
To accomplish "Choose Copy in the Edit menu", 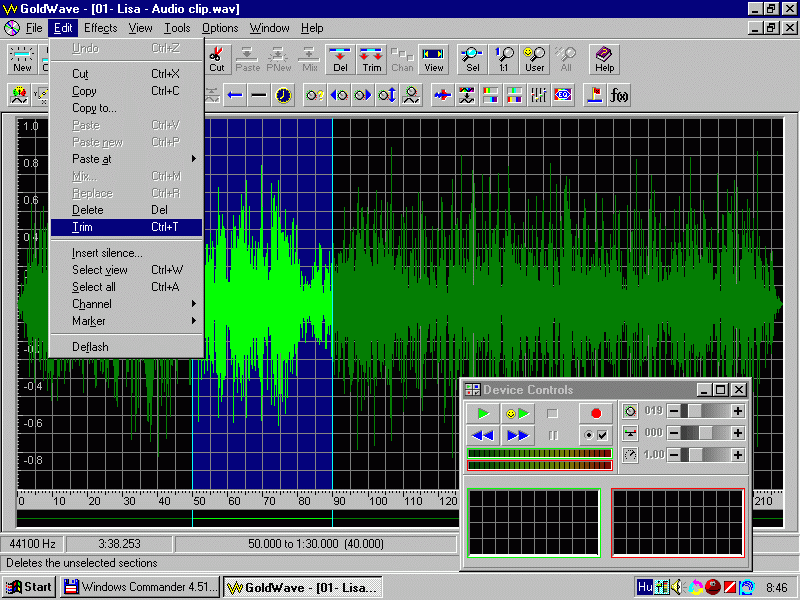I will coord(127,91).
